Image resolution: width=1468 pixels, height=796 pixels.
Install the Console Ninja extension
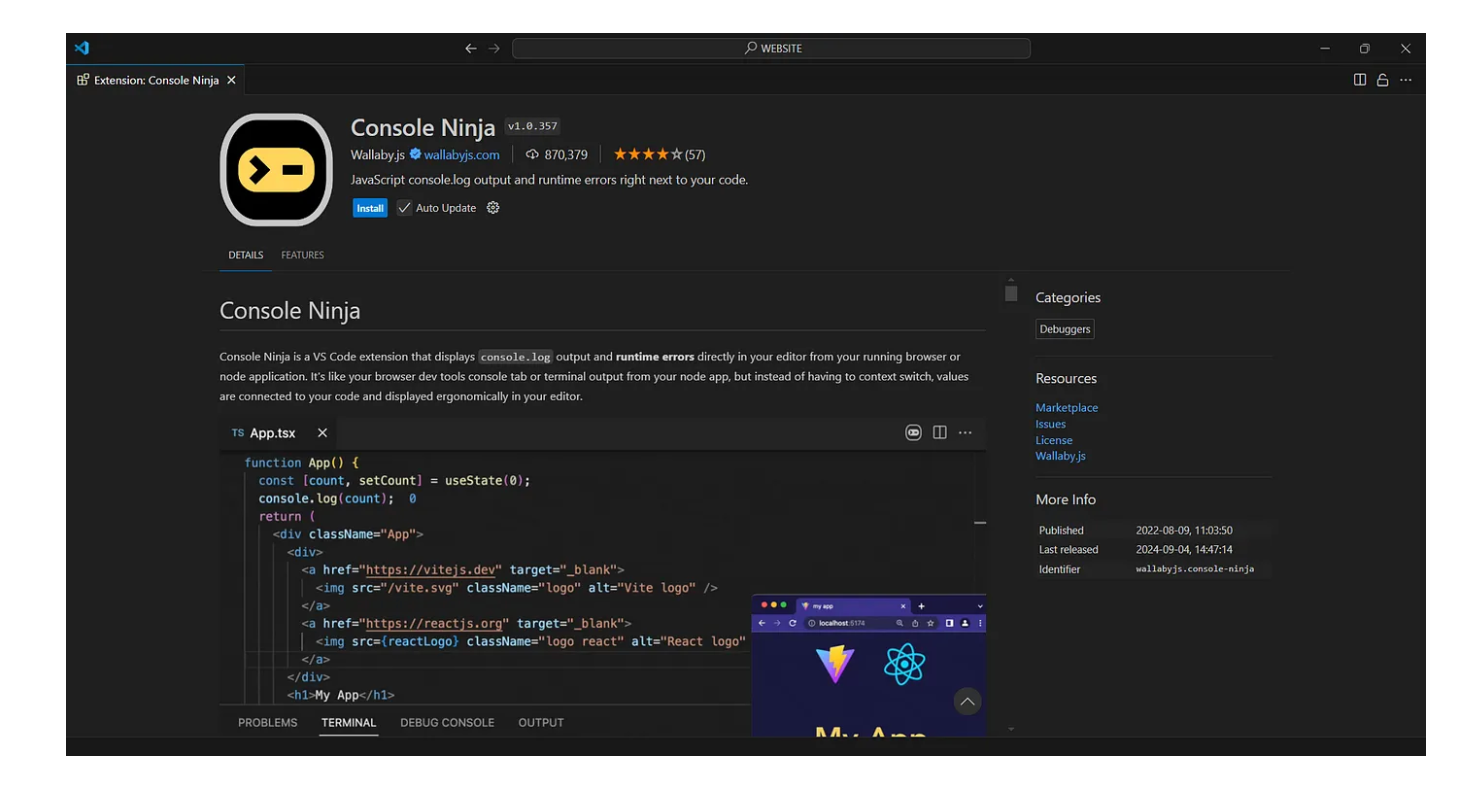tap(370, 208)
